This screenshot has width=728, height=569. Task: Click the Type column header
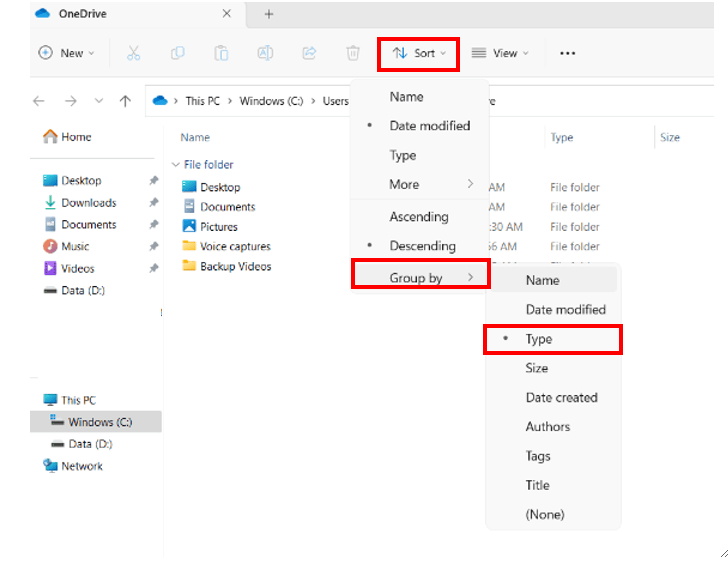(x=562, y=137)
